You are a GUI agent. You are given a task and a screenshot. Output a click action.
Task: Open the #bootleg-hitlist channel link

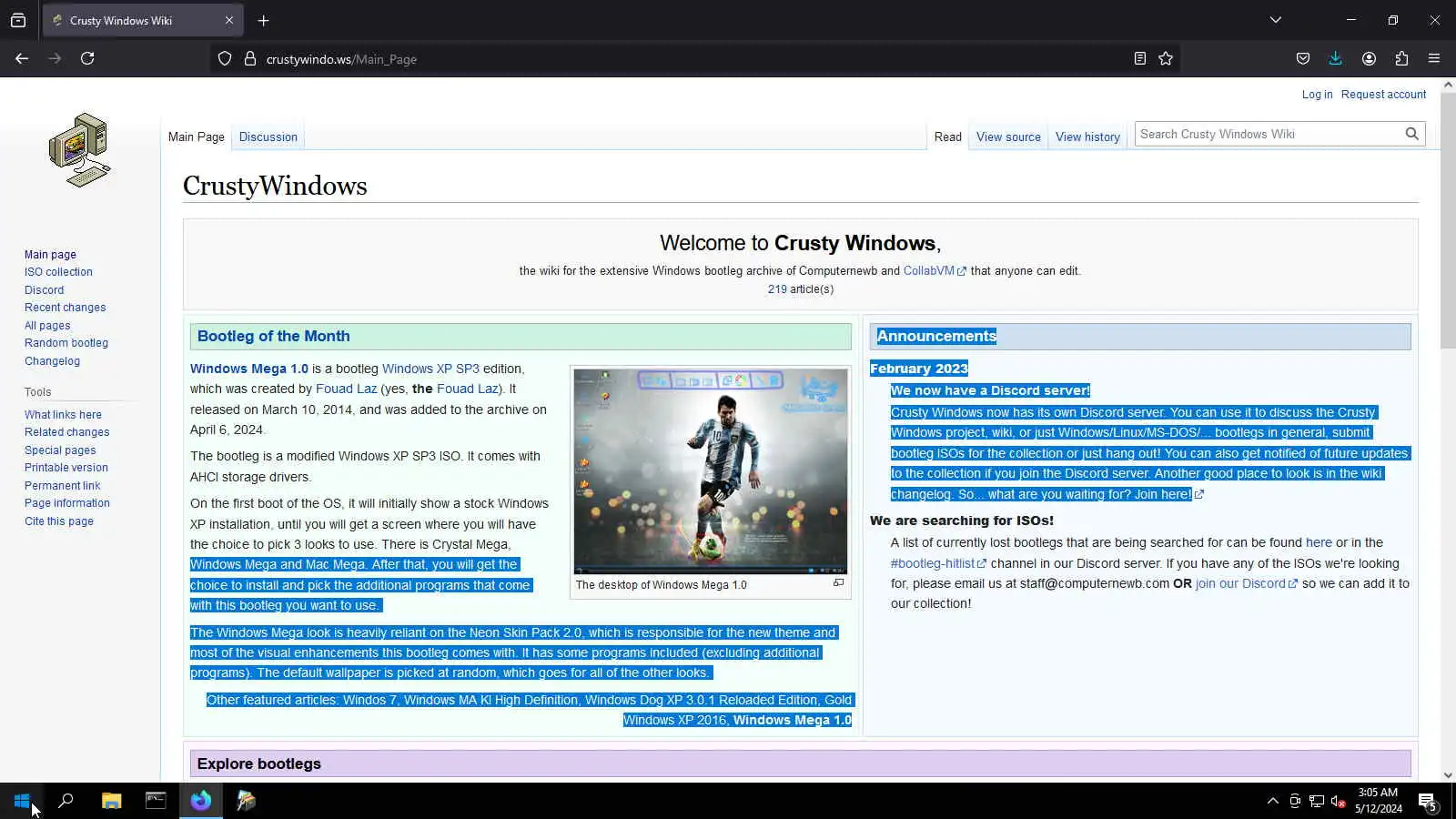pos(938,563)
